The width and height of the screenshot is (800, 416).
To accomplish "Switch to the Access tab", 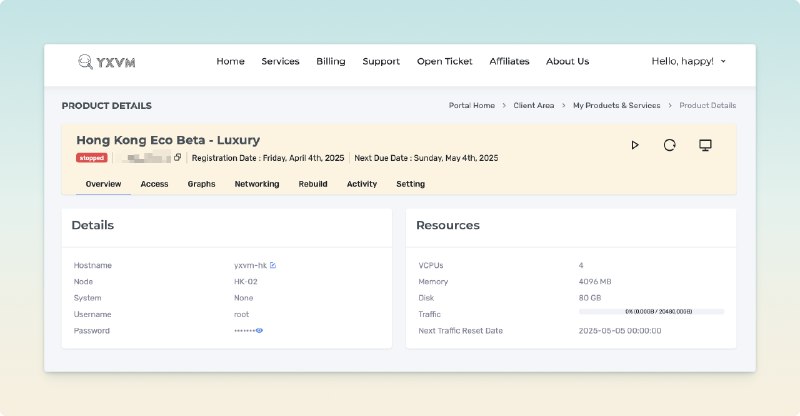I will [154, 184].
